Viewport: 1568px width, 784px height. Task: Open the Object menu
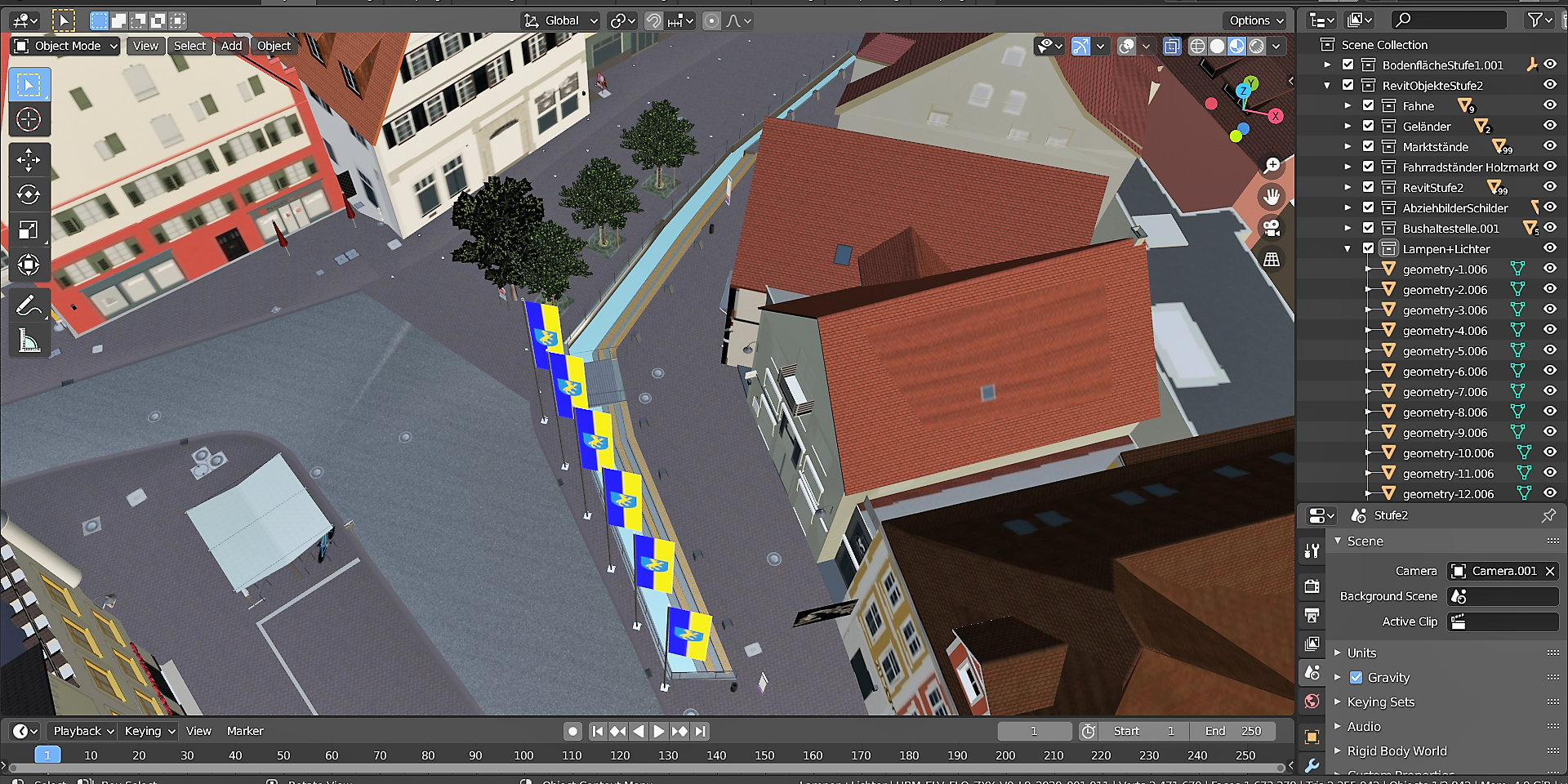click(274, 46)
